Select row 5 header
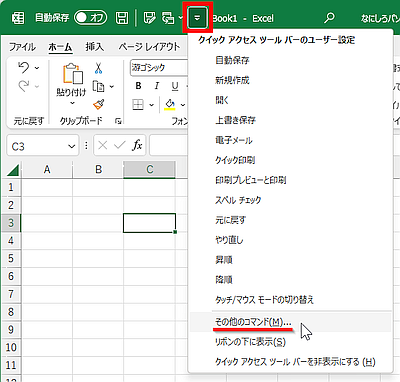400x382 pixels. click(x=11, y=258)
